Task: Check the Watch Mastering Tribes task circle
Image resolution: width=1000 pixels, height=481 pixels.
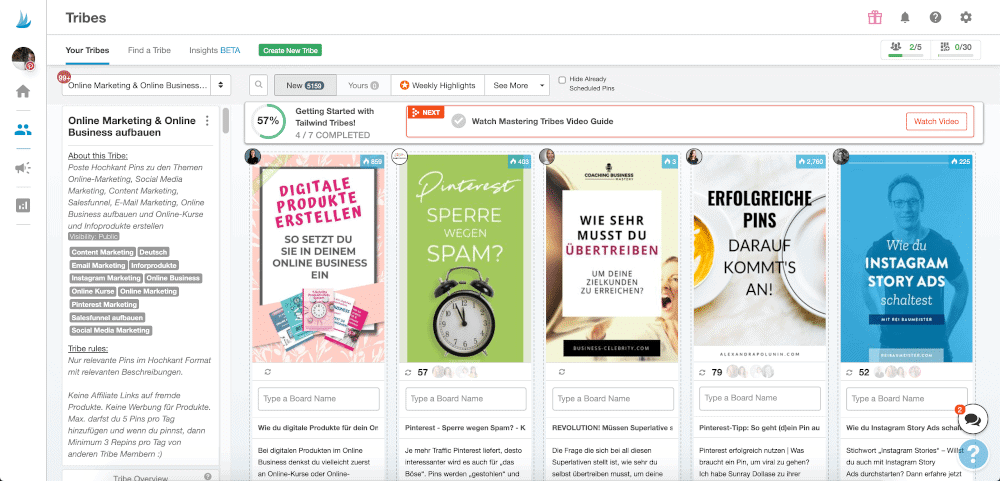Action: pos(458,121)
